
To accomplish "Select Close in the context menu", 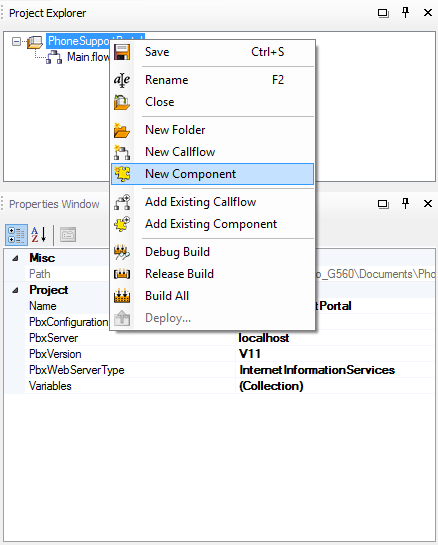I will (x=212, y=102).
